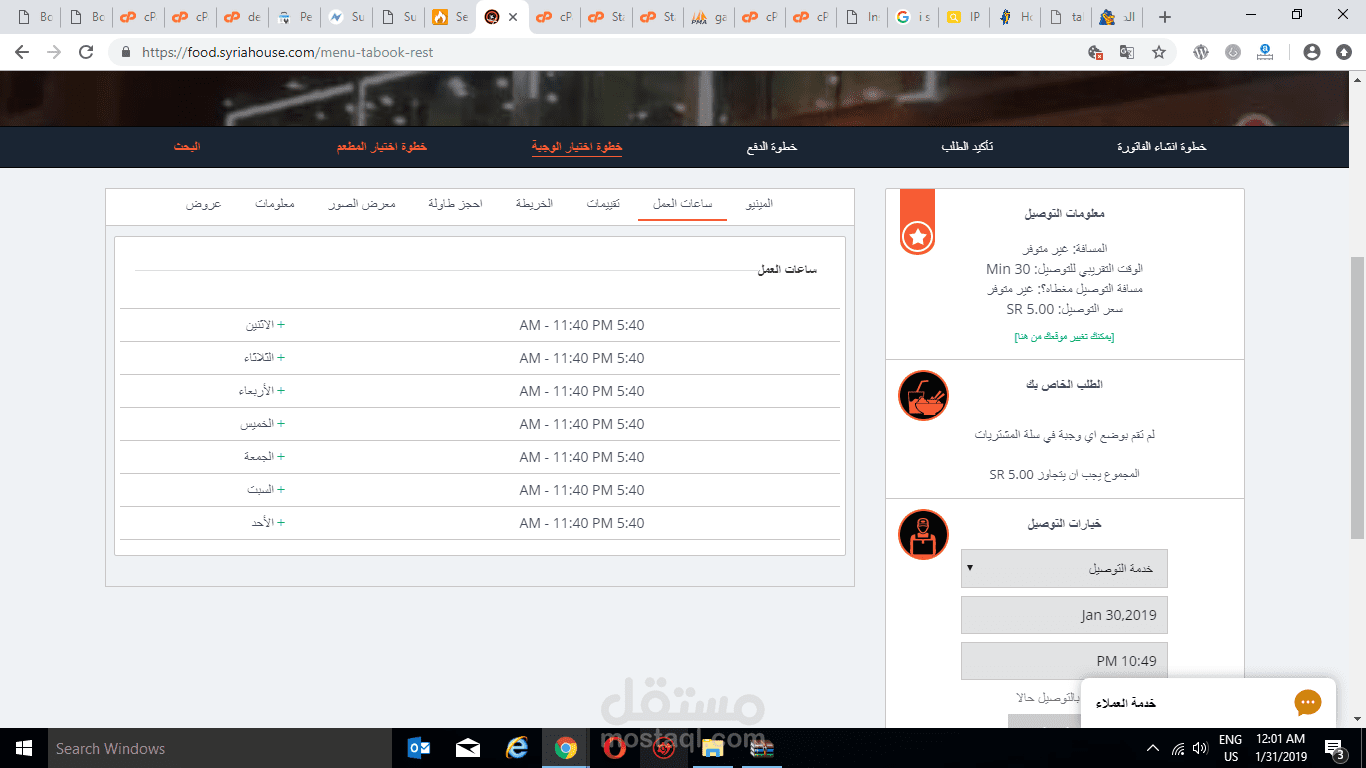Viewport: 1366px width, 768px height.
Task: Bookmark this page with star icon
Action: pyautogui.click(x=1159, y=52)
